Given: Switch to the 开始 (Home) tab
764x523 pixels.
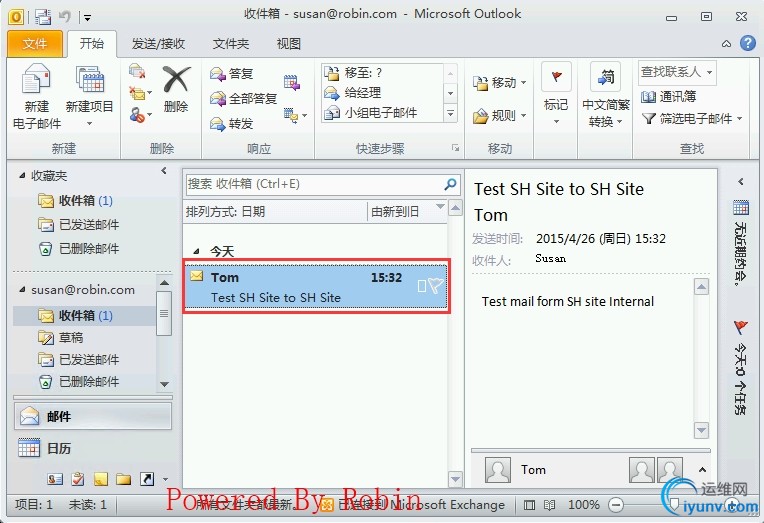Looking at the screenshot, I should pos(92,44).
